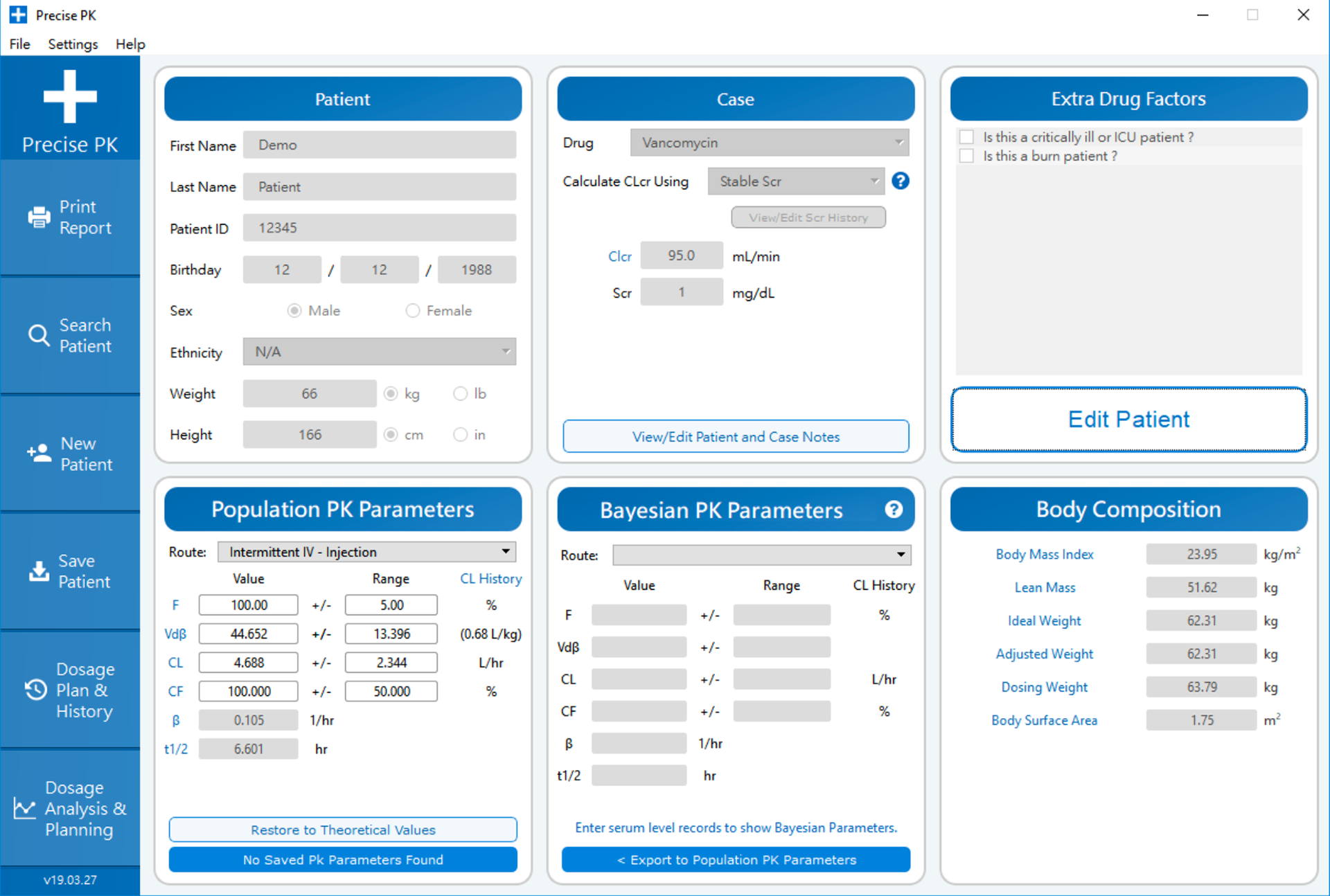1330x896 pixels.
Task: Open the File menu
Action: click(x=19, y=44)
